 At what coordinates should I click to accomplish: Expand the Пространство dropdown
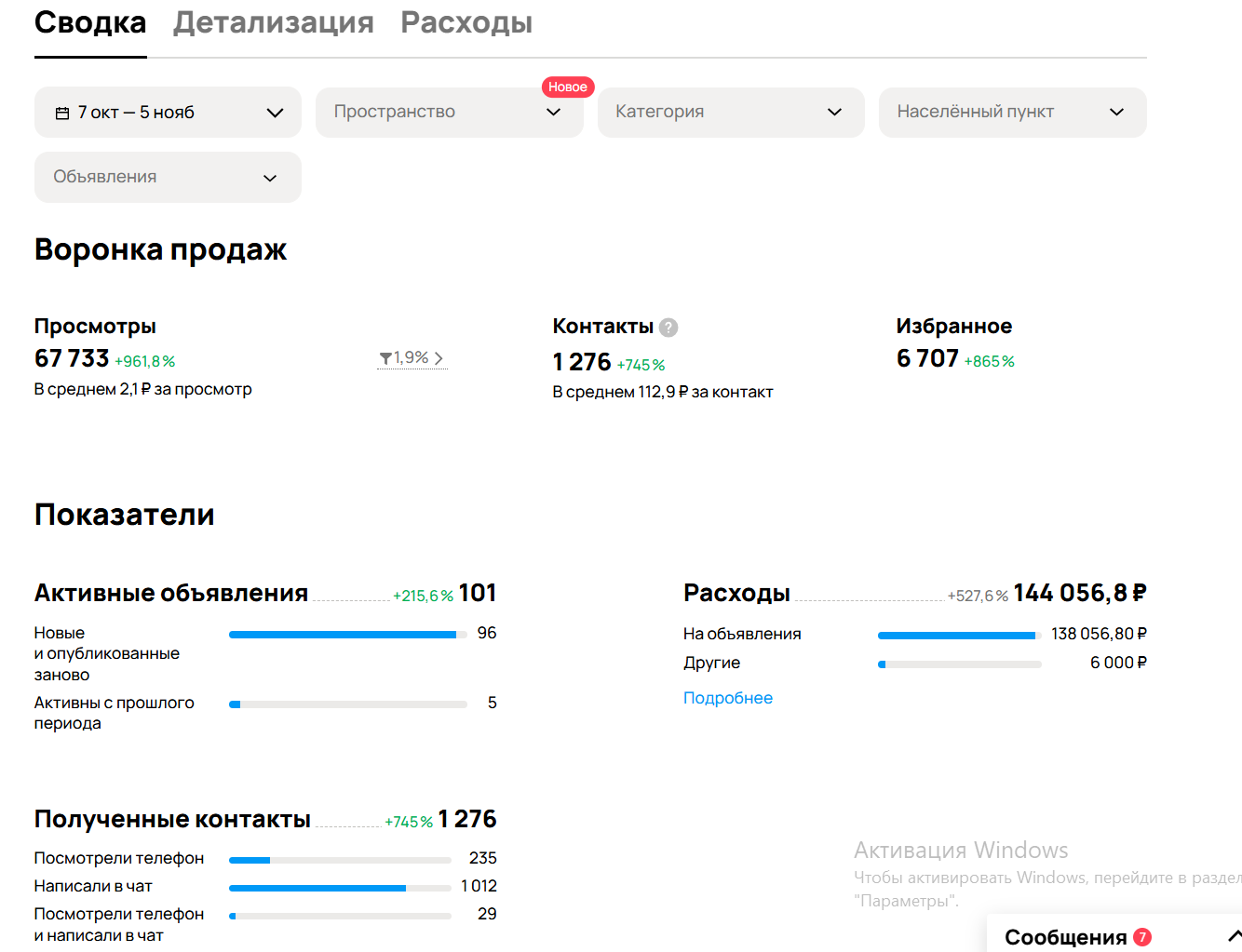[449, 113]
